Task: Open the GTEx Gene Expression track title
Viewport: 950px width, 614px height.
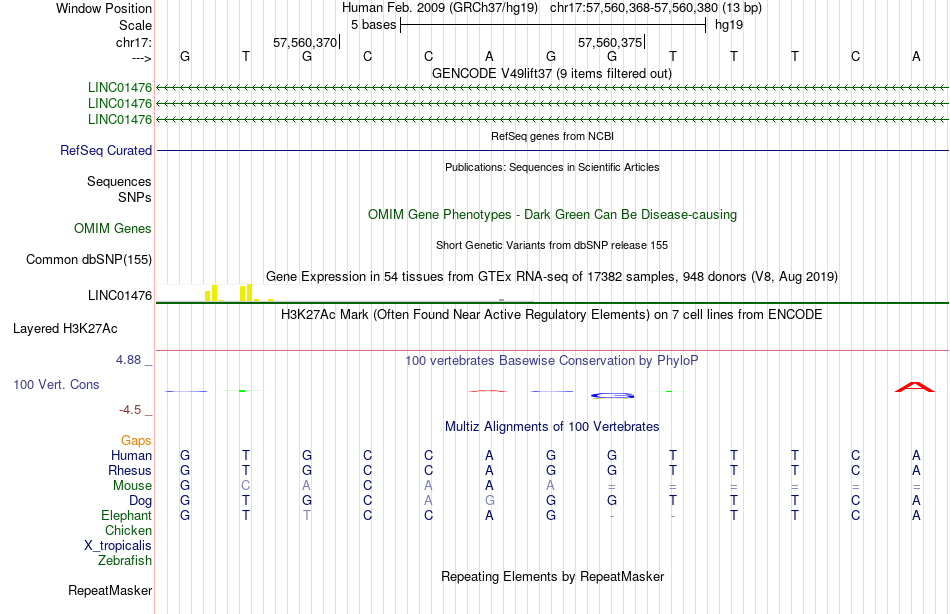Action: tap(552, 276)
